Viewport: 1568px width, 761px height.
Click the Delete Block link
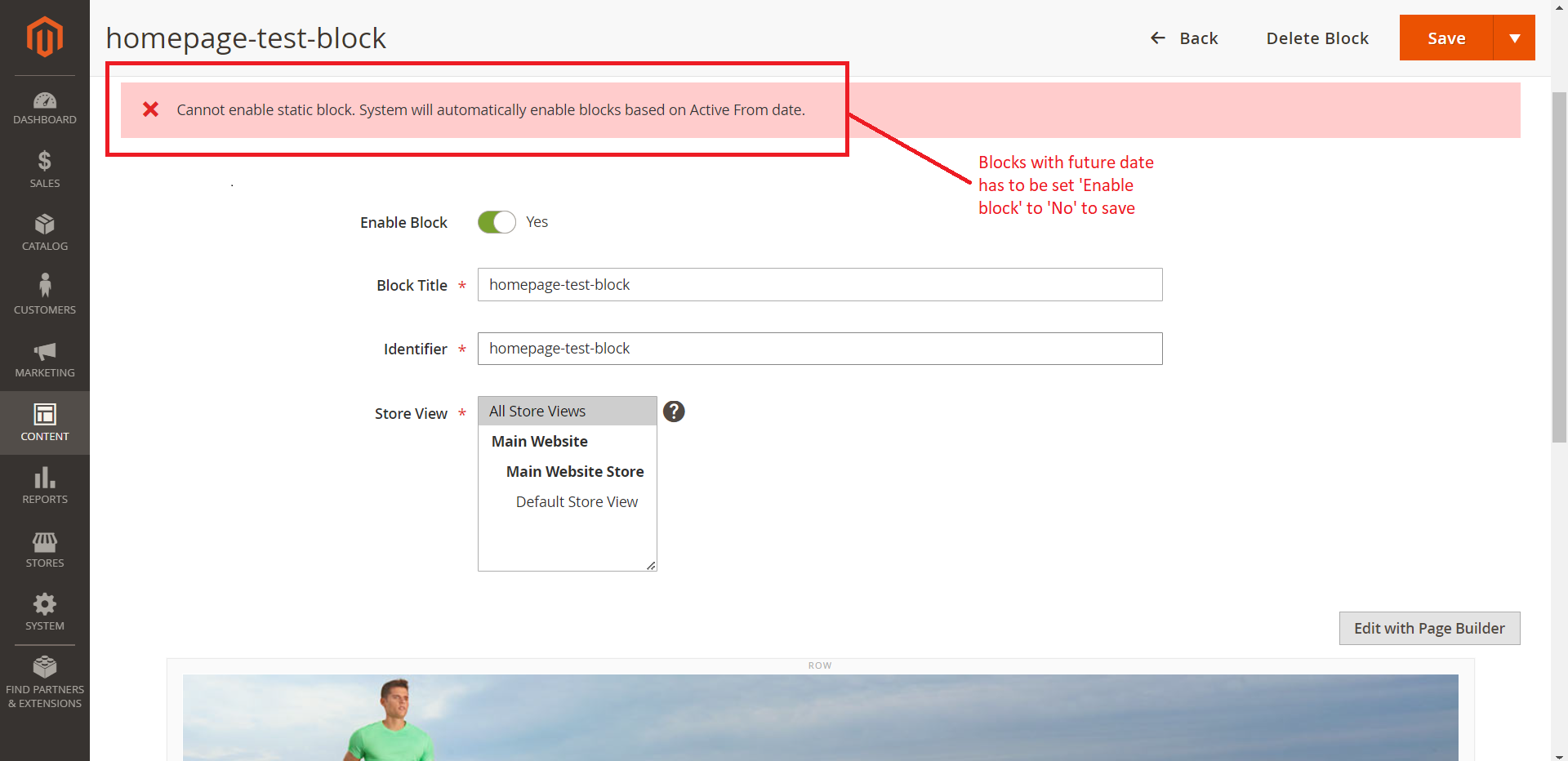1316,38
